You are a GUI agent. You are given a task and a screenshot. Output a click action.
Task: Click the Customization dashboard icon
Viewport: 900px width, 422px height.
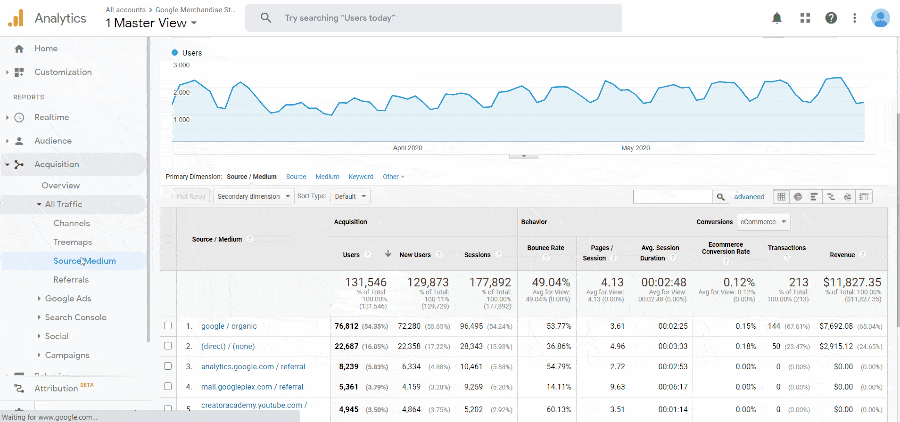tap(19, 72)
